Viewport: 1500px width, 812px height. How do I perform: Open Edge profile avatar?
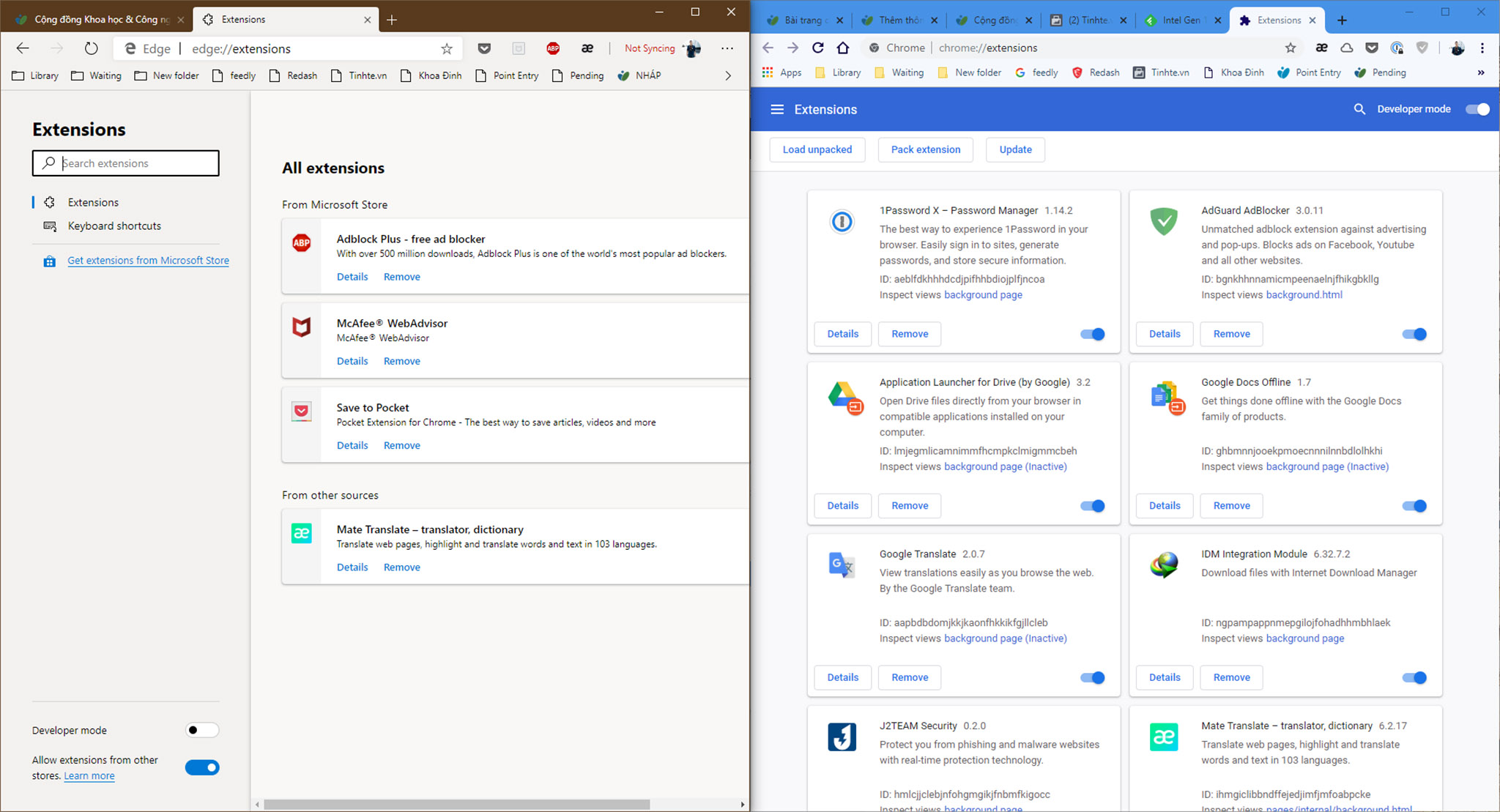click(692, 48)
